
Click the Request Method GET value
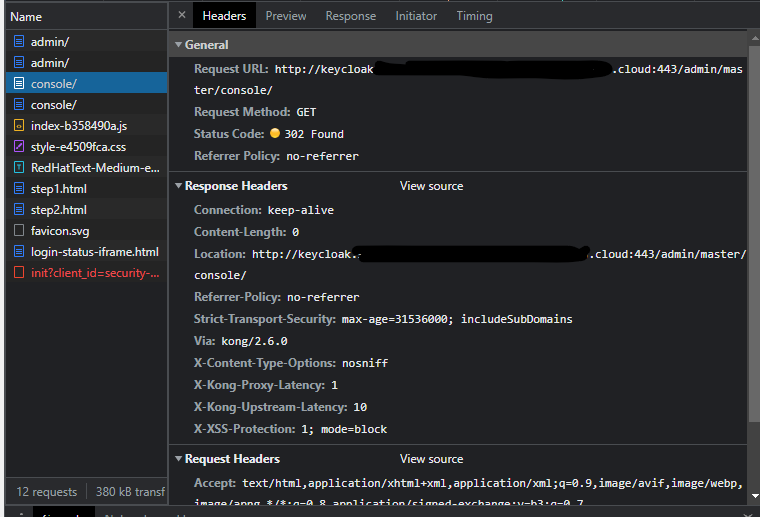(x=306, y=112)
